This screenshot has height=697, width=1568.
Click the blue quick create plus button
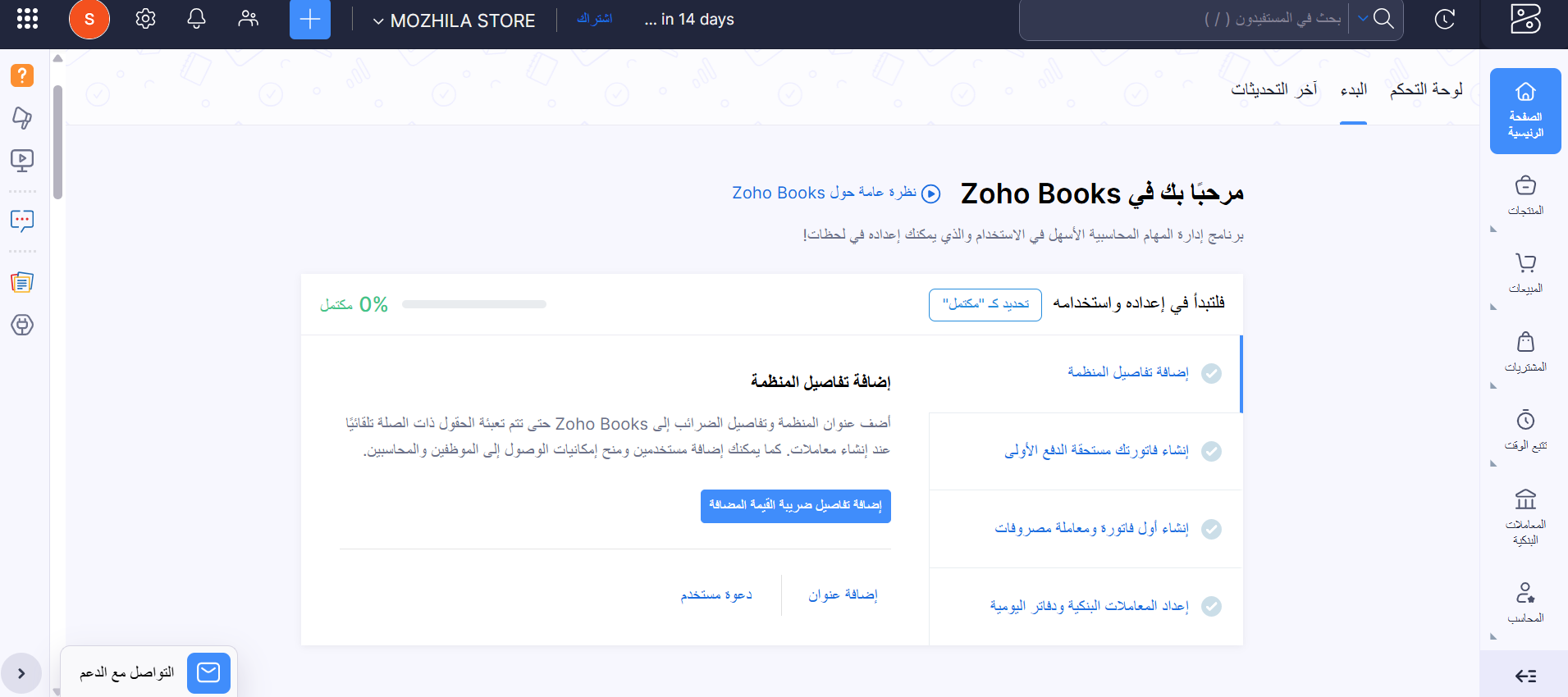pyautogui.click(x=310, y=20)
